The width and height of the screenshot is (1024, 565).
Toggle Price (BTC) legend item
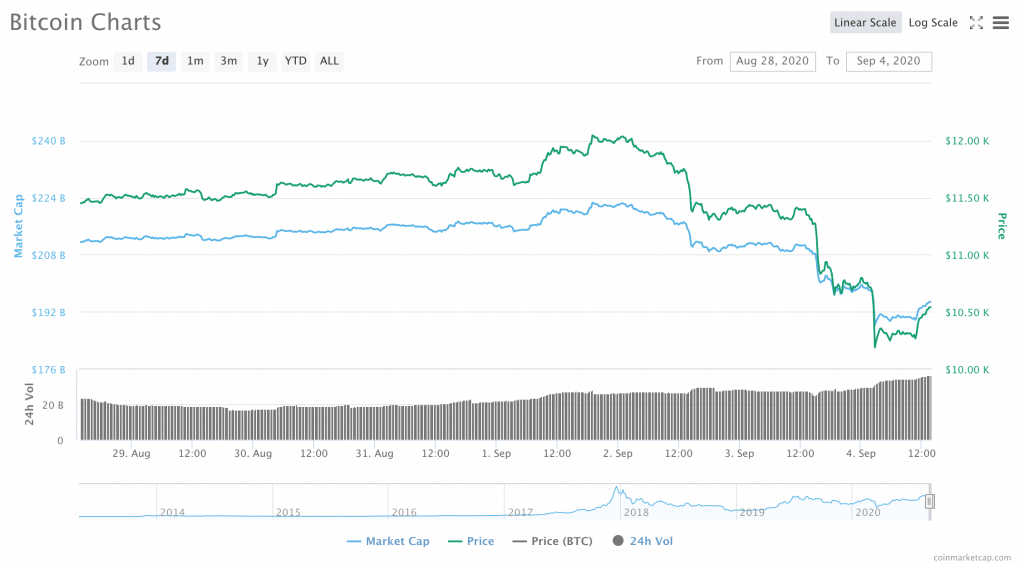click(553, 541)
